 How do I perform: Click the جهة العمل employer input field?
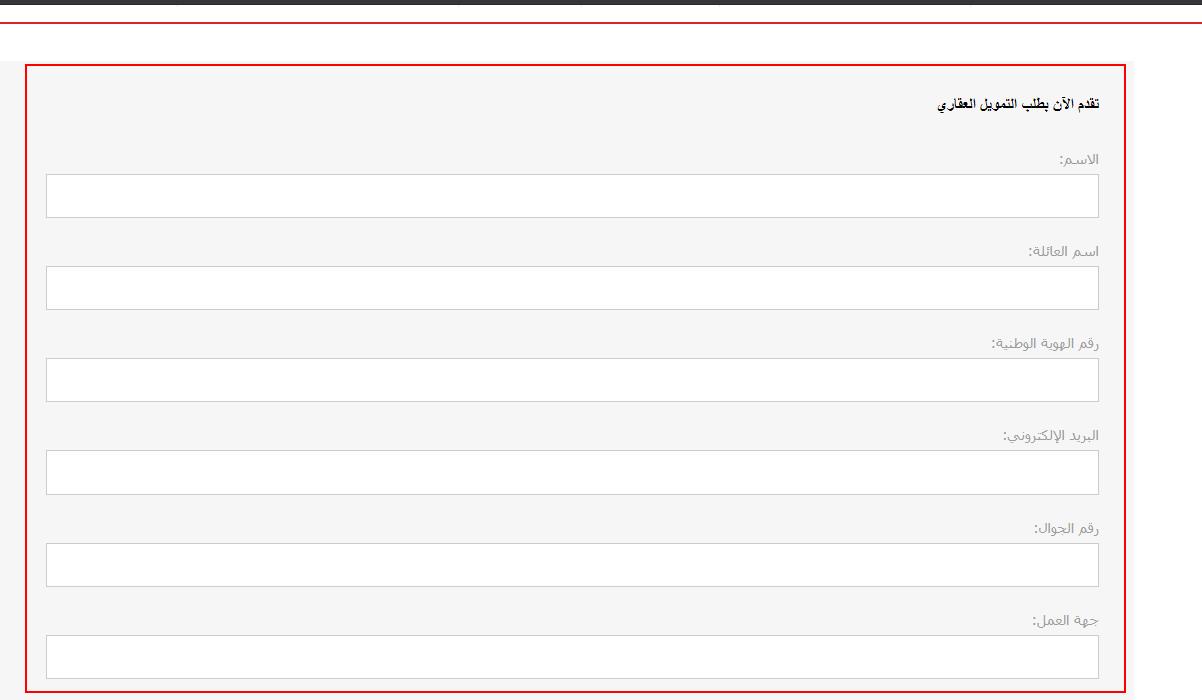point(572,657)
